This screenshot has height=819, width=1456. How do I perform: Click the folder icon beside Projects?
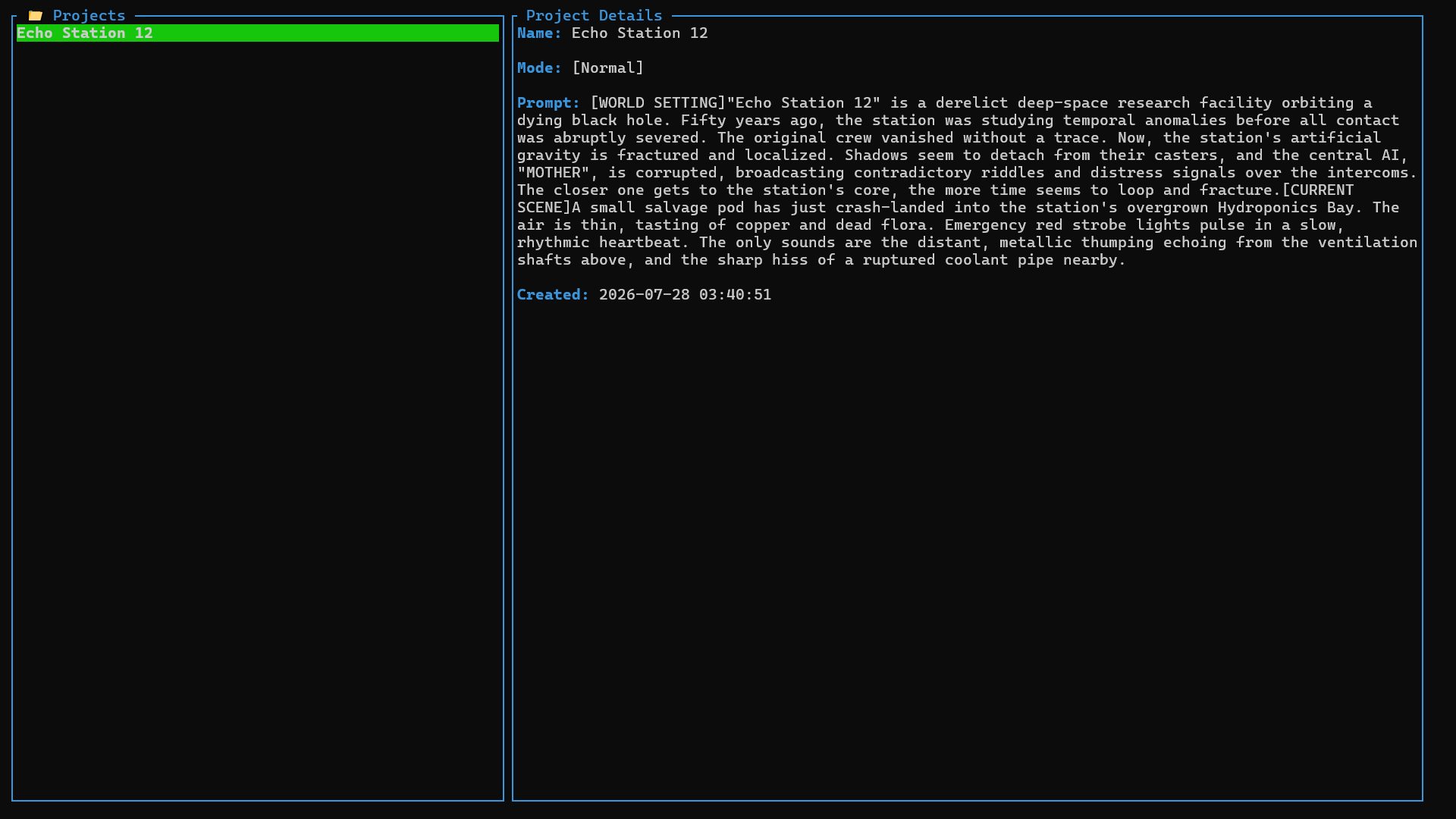[x=35, y=15]
